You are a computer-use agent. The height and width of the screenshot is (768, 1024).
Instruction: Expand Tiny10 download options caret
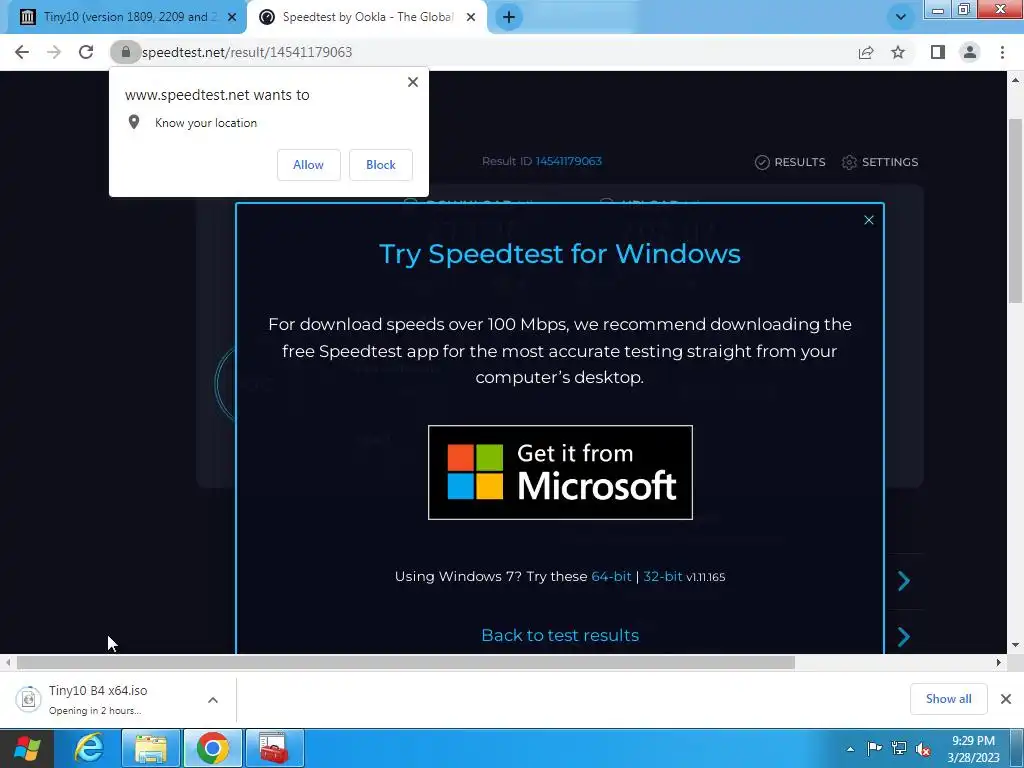[213, 699]
